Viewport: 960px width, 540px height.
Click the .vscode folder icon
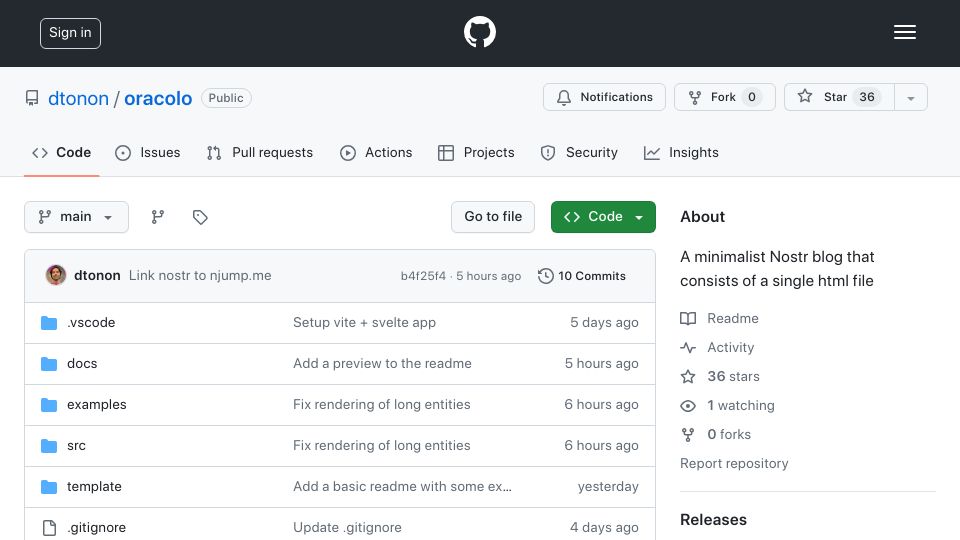(49, 323)
